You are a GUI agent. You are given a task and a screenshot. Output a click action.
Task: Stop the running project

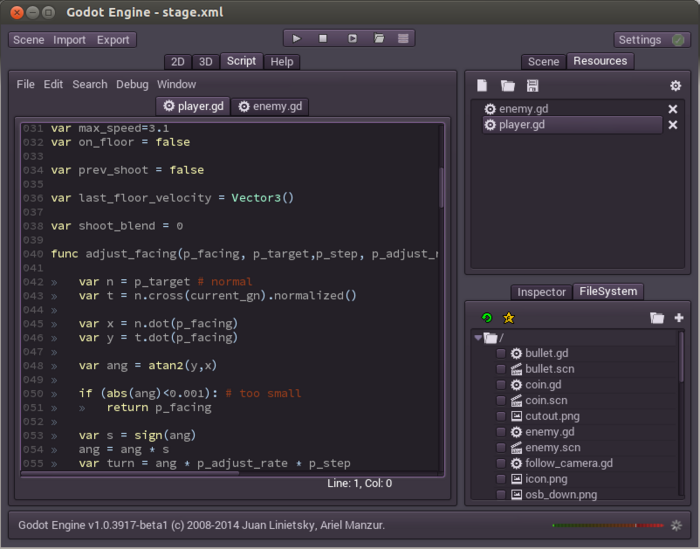pos(323,38)
